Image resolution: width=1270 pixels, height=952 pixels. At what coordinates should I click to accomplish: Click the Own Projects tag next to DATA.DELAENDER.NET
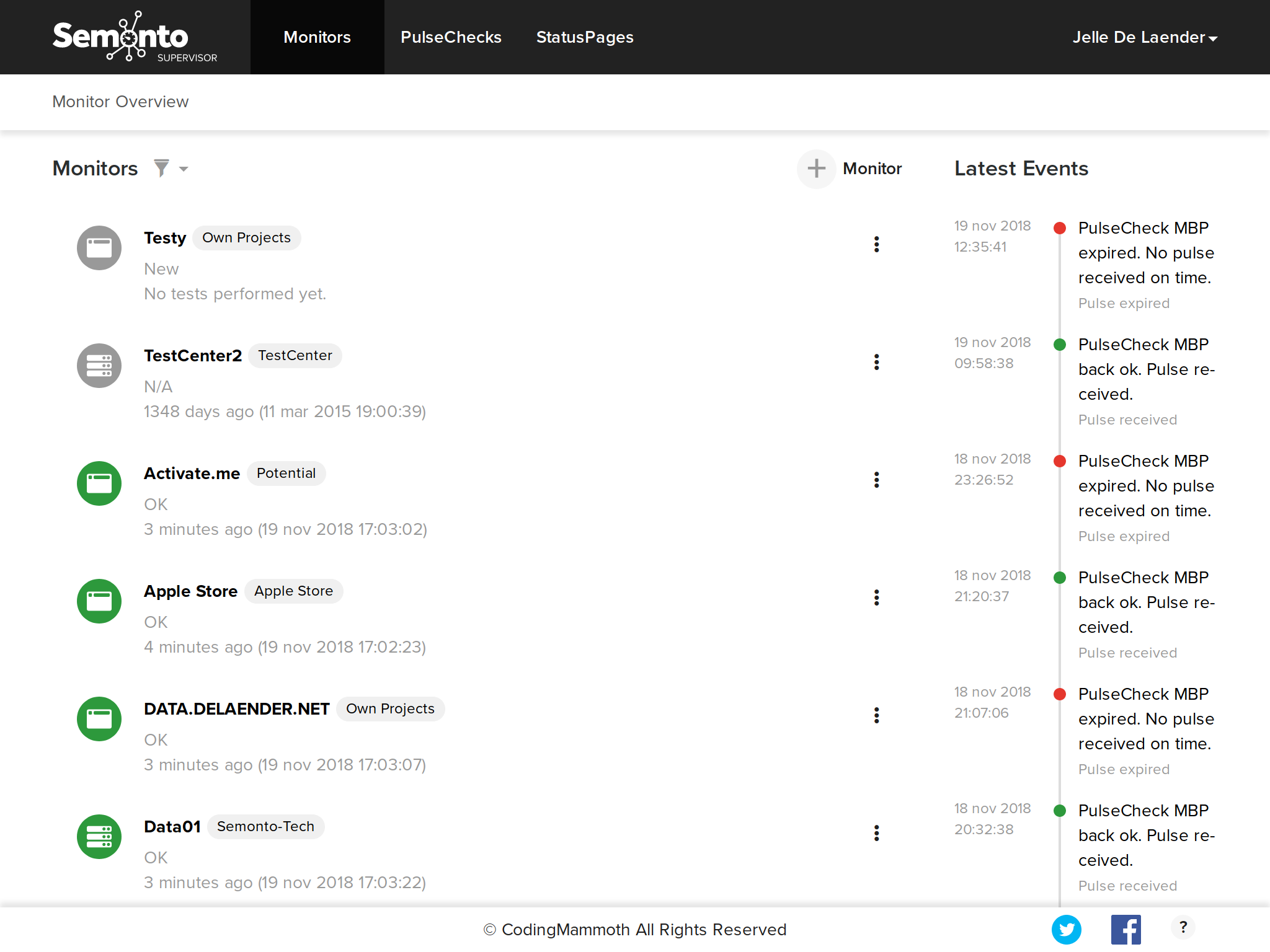click(x=390, y=709)
